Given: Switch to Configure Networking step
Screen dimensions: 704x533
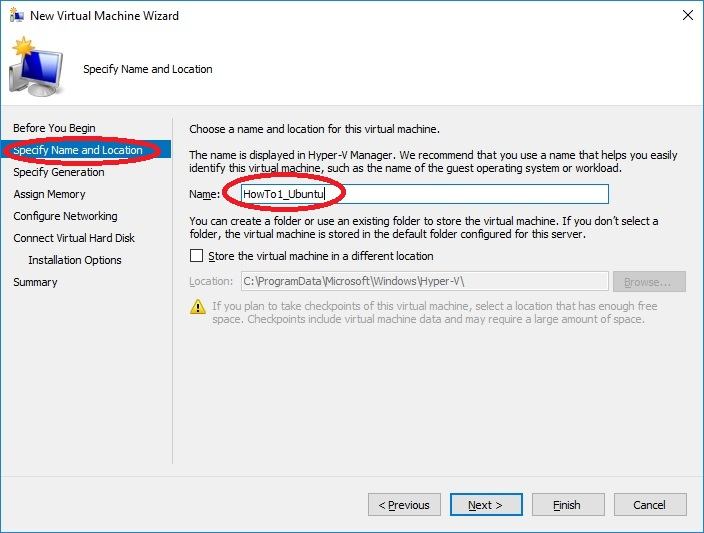Looking at the screenshot, I should 65,216.
